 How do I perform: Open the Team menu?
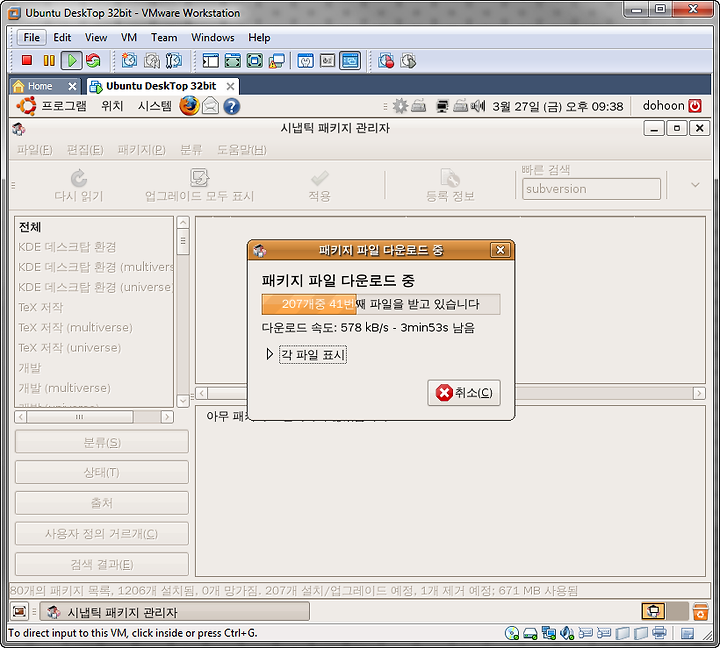pyautogui.click(x=164, y=37)
